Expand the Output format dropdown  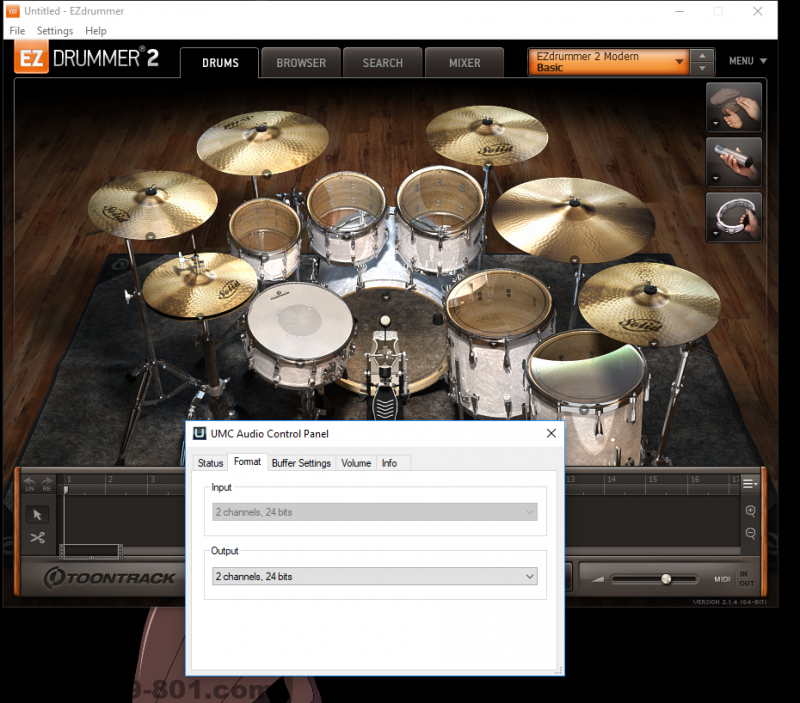pos(375,576)
